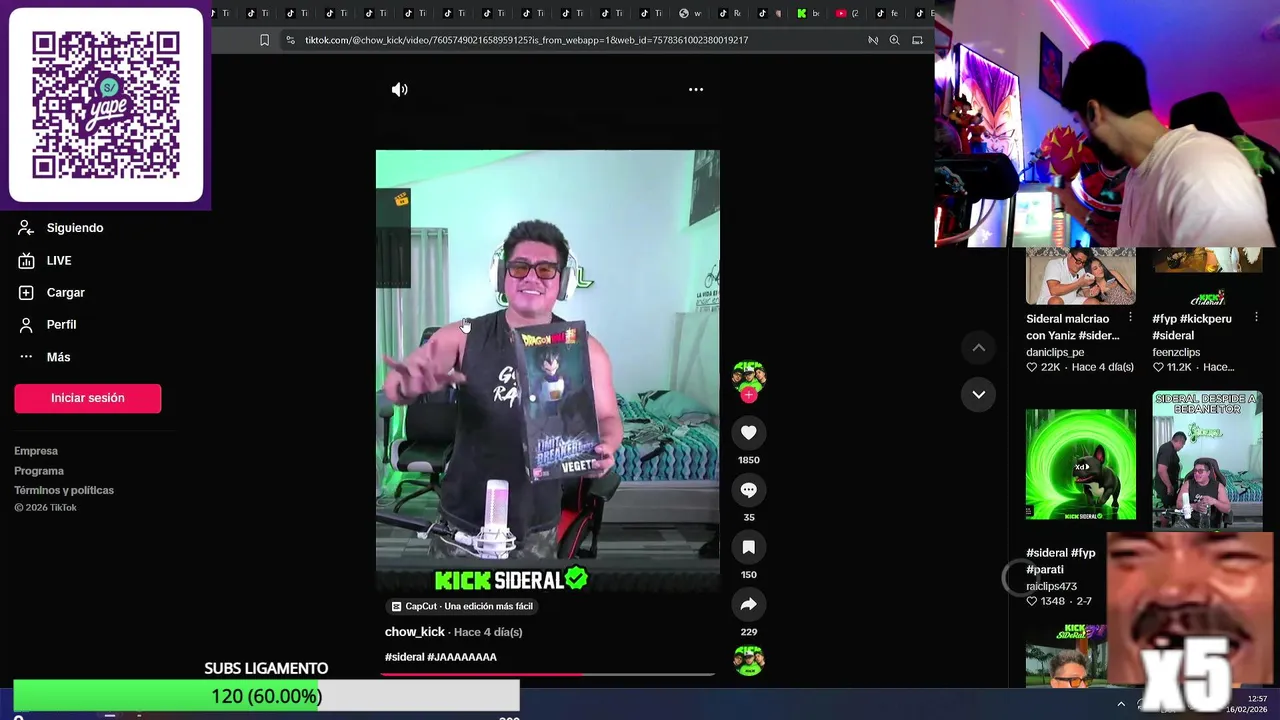1280x720 pixels.
Task: Open site information icon beside the URL
Action: (x=290, y=40)
